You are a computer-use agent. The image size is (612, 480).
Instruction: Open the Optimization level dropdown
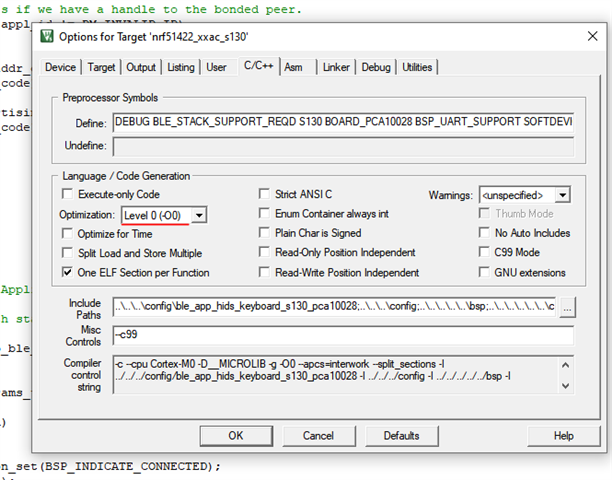pos(200,214)
